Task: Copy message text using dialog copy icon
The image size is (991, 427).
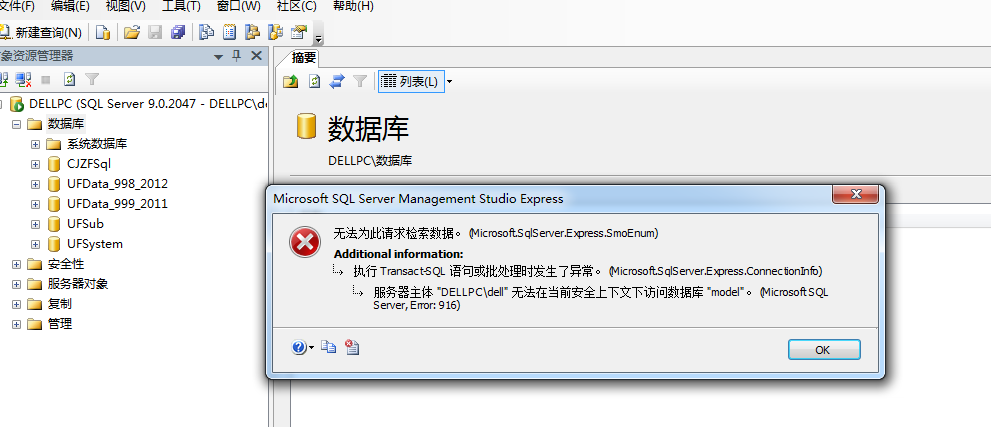Action: pos(329,347)
